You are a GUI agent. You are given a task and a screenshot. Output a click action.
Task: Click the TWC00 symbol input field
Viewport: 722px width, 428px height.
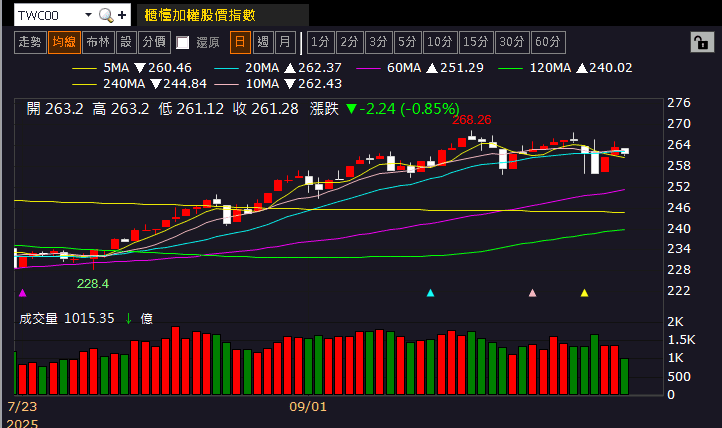click(x=50, y=15)
